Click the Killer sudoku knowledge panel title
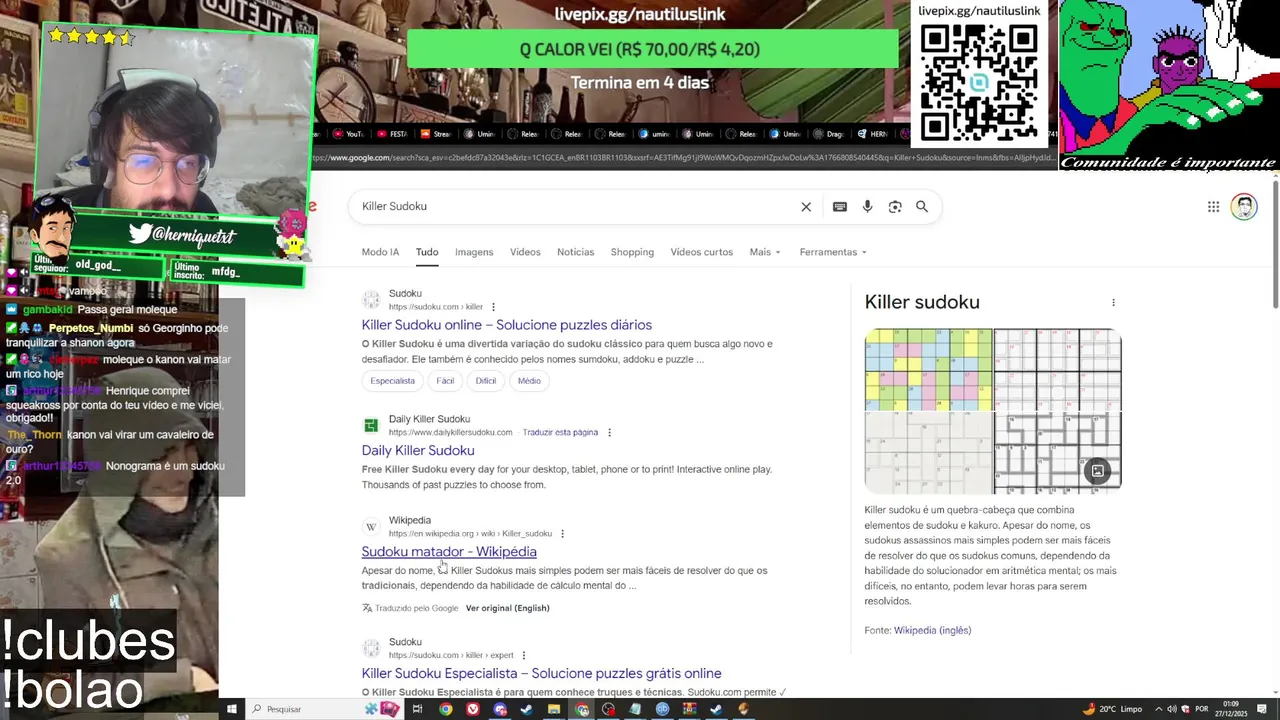 click(x=922, y=302)
